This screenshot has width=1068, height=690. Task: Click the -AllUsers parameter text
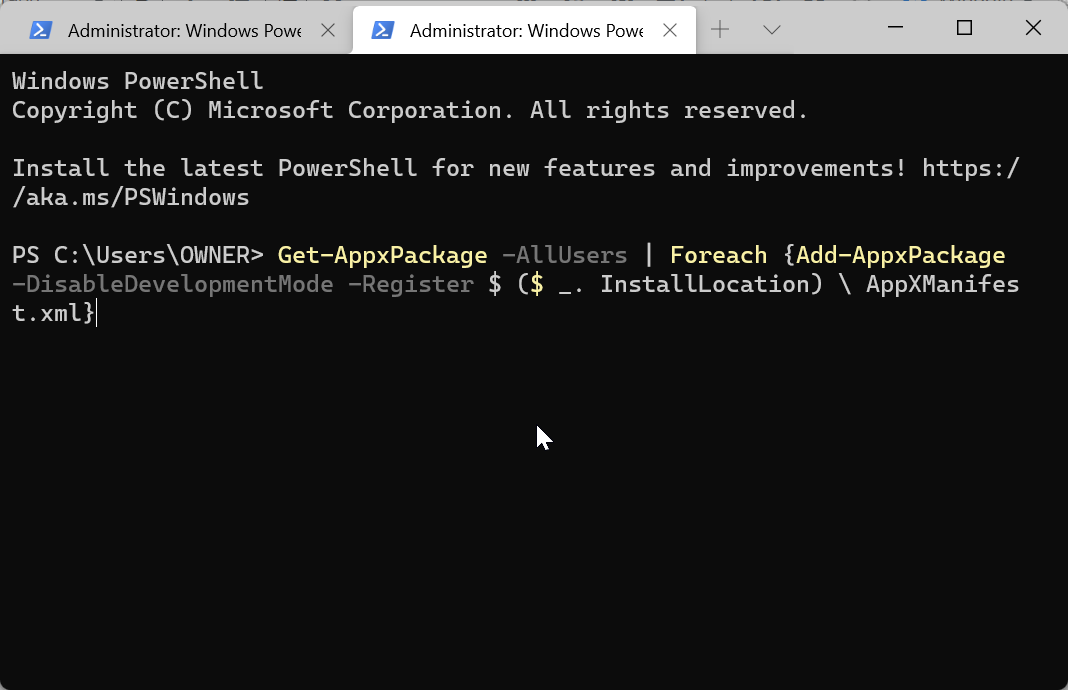click(564, 255)
